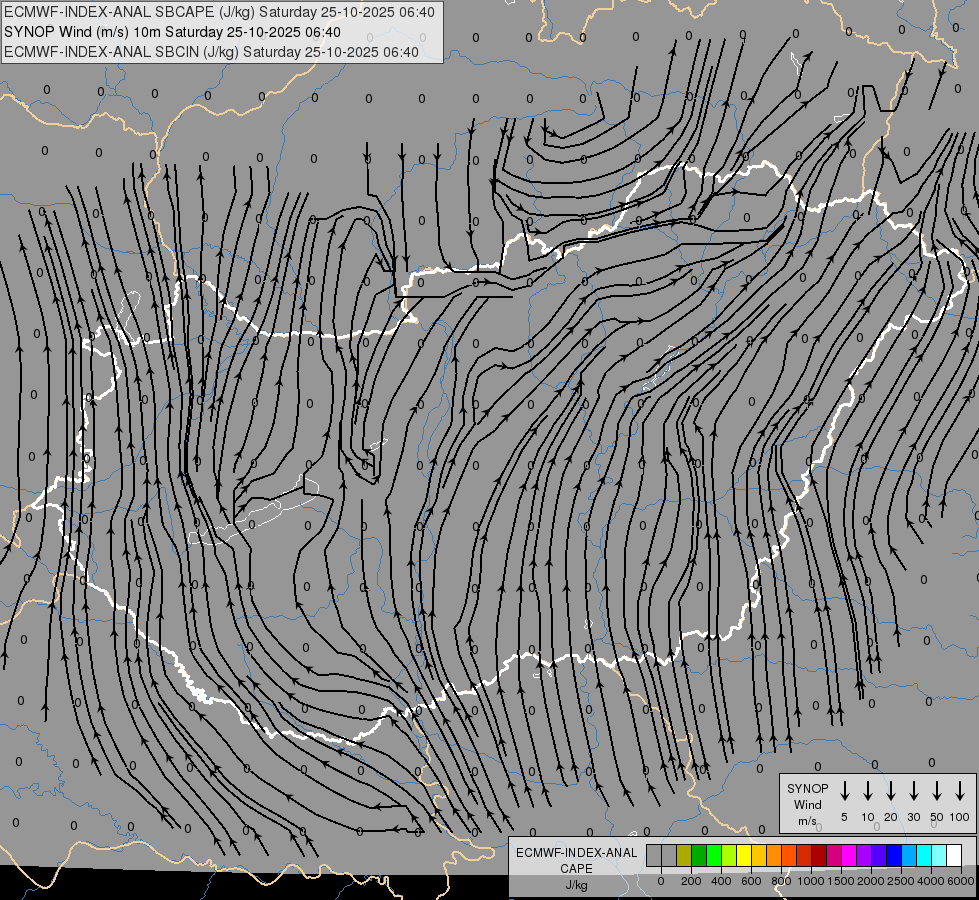Click the 5 m/s wind arrow in legend

click(845, 791)
